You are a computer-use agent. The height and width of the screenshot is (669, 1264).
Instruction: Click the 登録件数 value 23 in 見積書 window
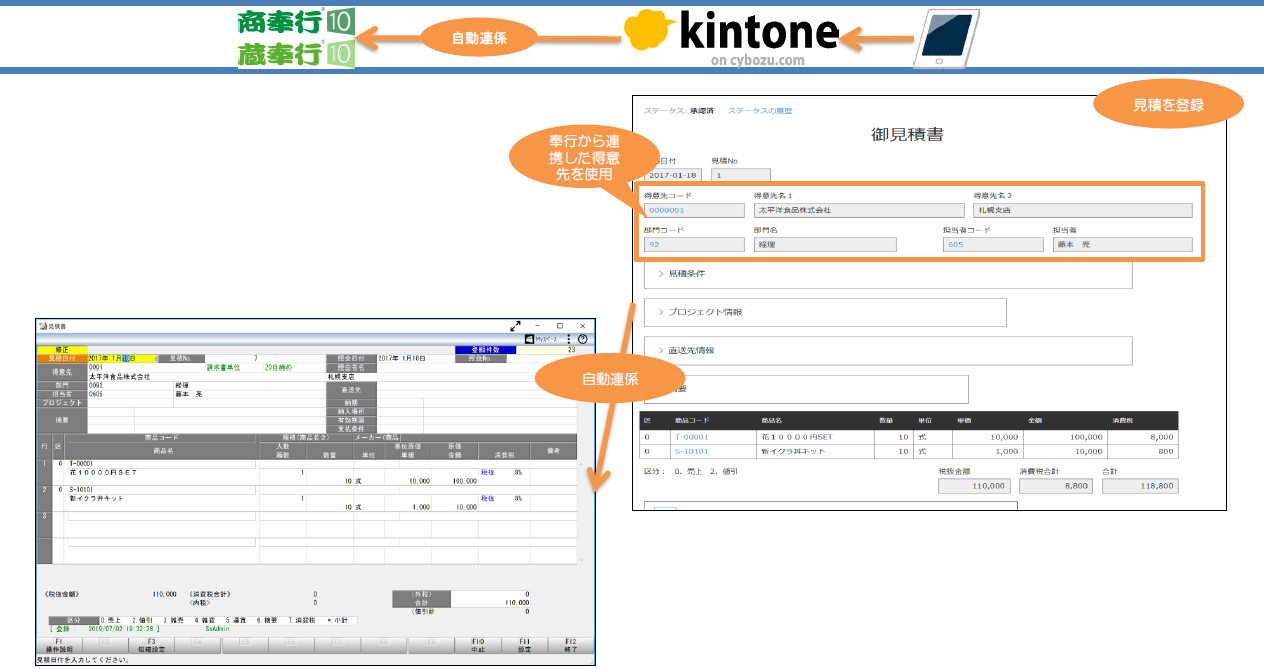point(570,350)
